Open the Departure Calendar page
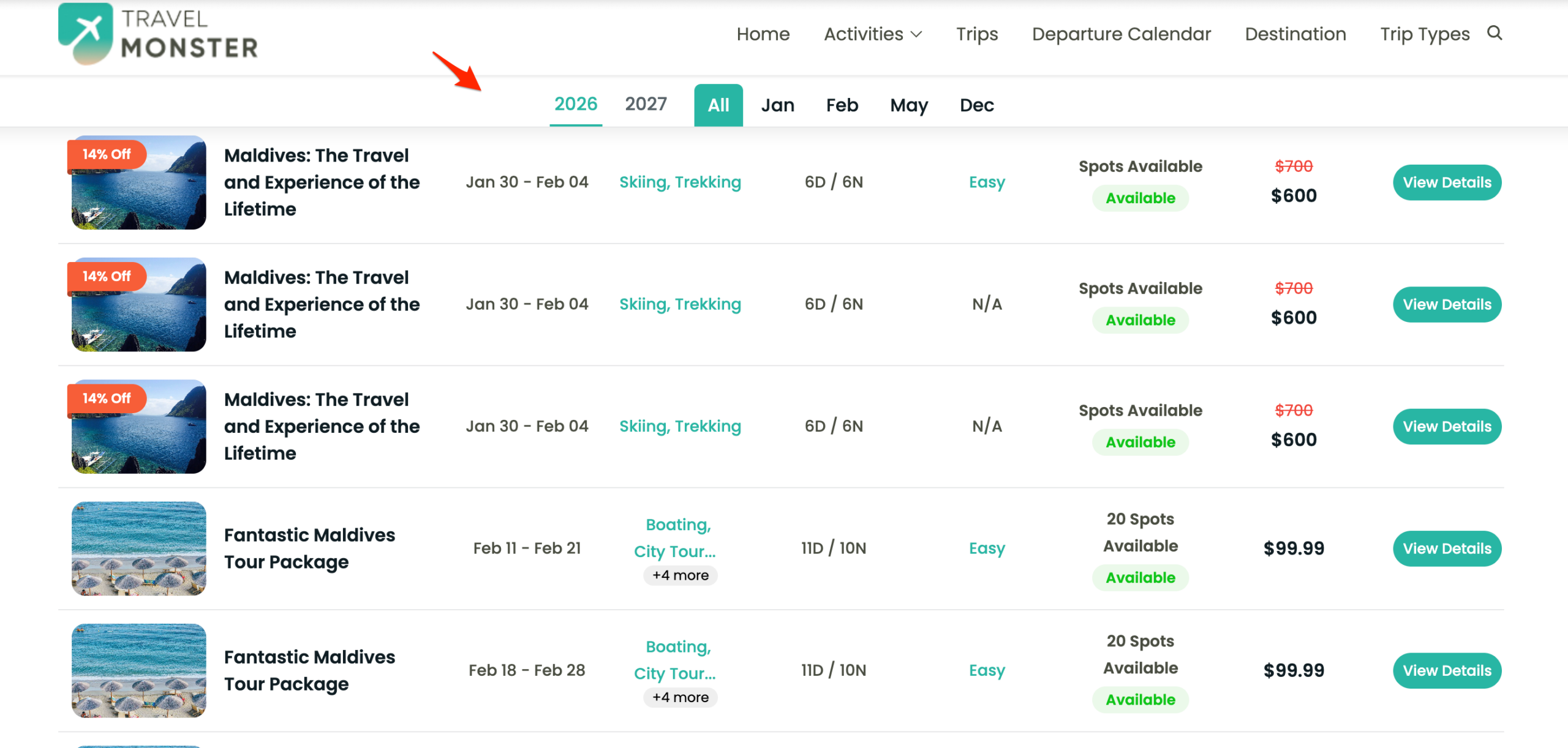 coord(1121,34)
